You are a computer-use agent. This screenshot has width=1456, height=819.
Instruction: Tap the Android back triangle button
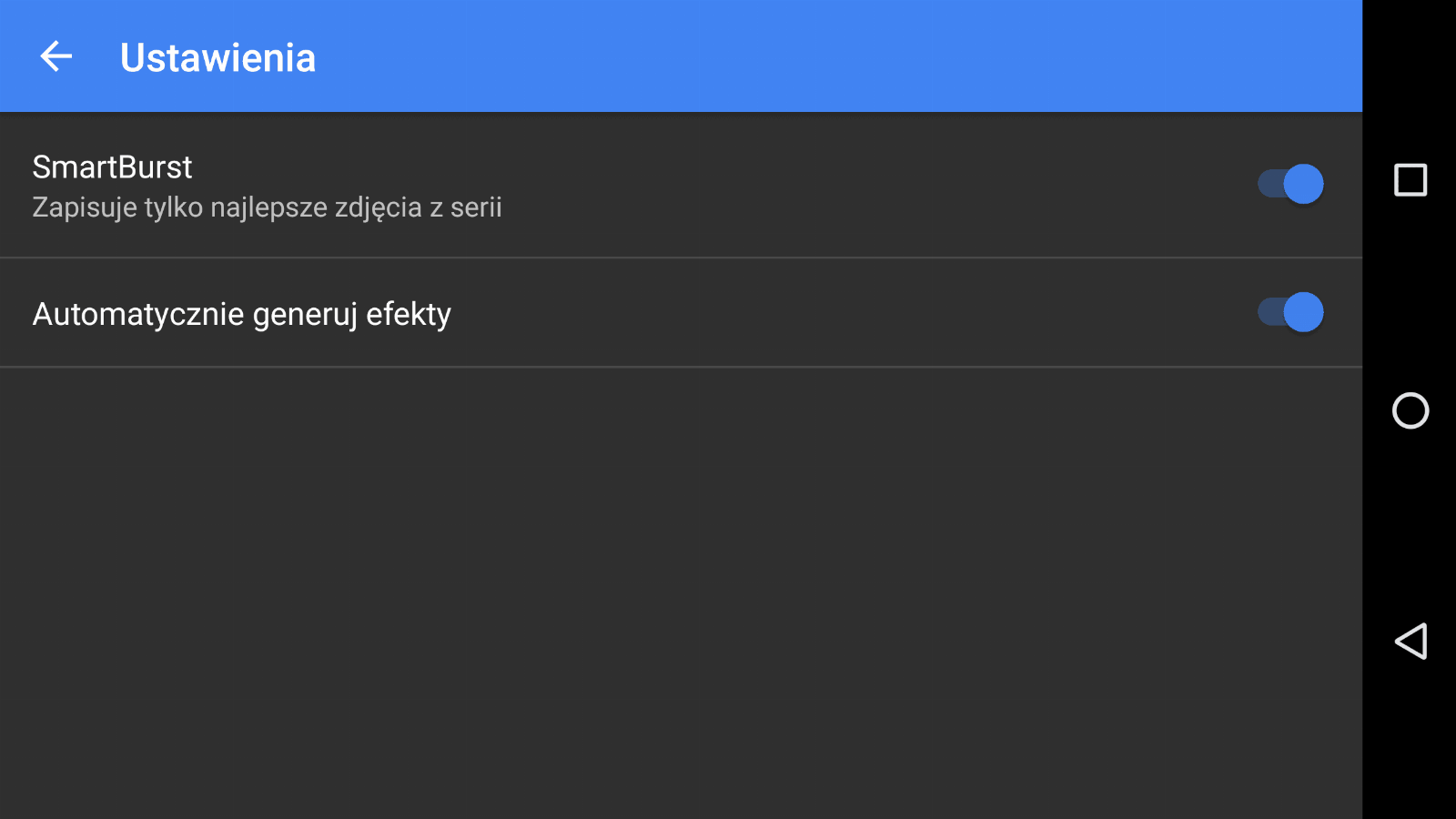point(1410,642)
